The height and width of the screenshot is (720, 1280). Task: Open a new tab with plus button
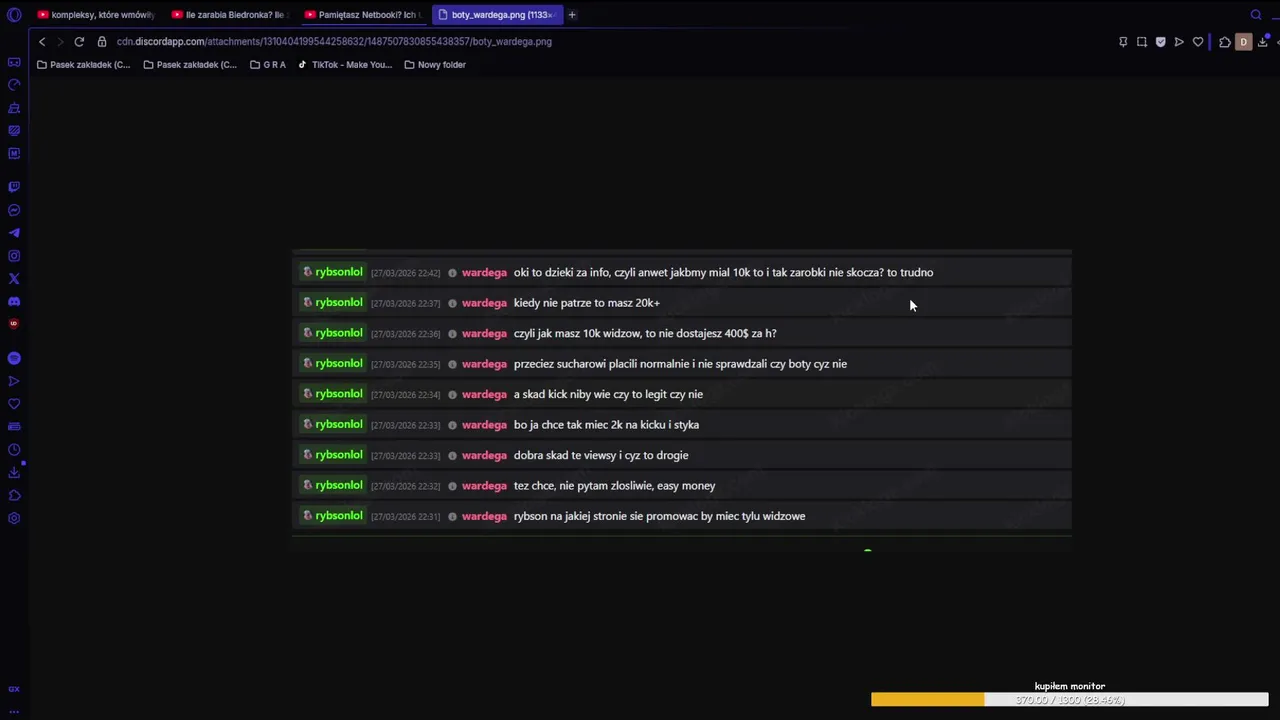572,15
